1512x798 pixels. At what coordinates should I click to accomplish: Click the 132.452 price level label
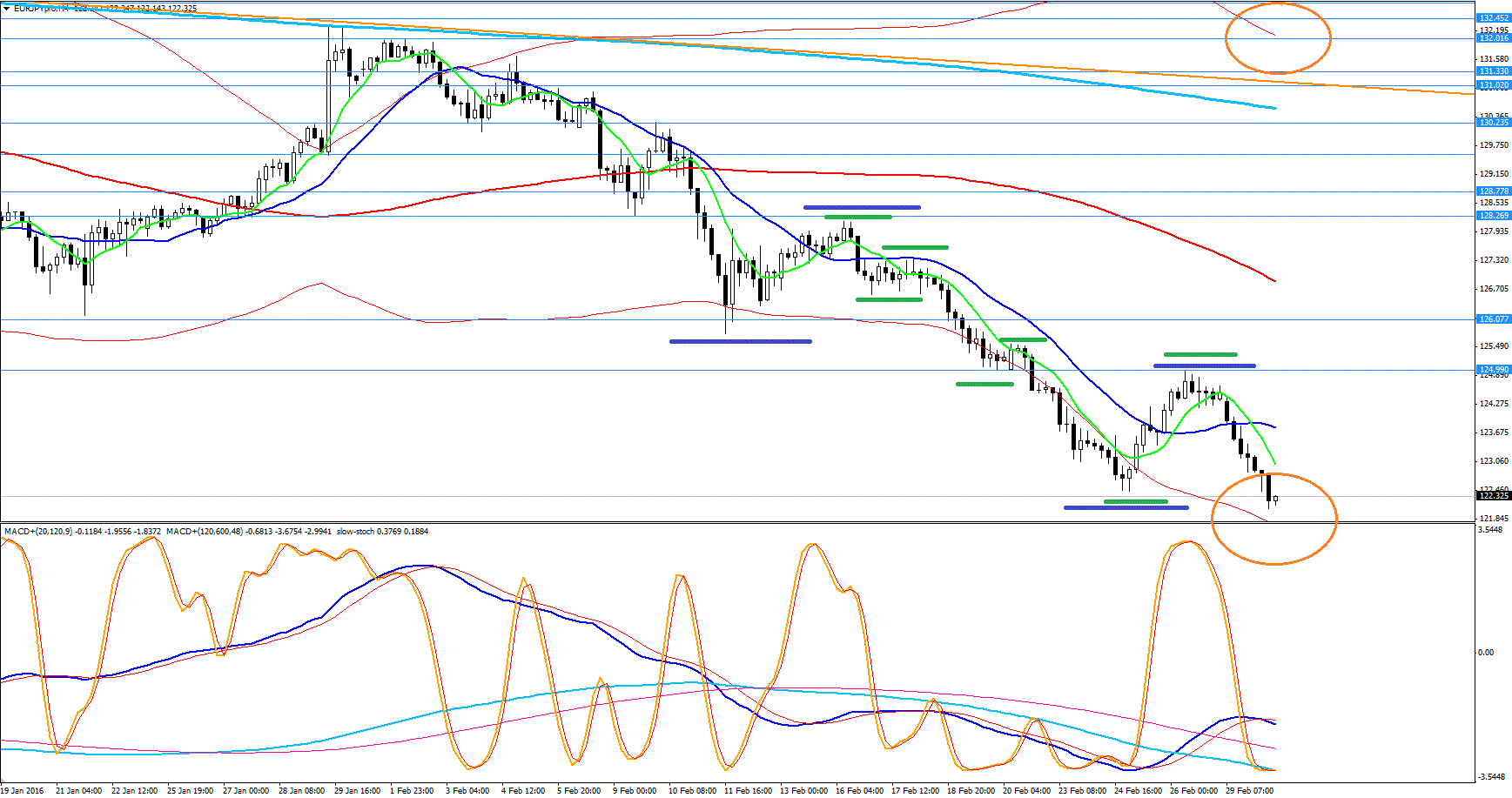coord(1494,18)
